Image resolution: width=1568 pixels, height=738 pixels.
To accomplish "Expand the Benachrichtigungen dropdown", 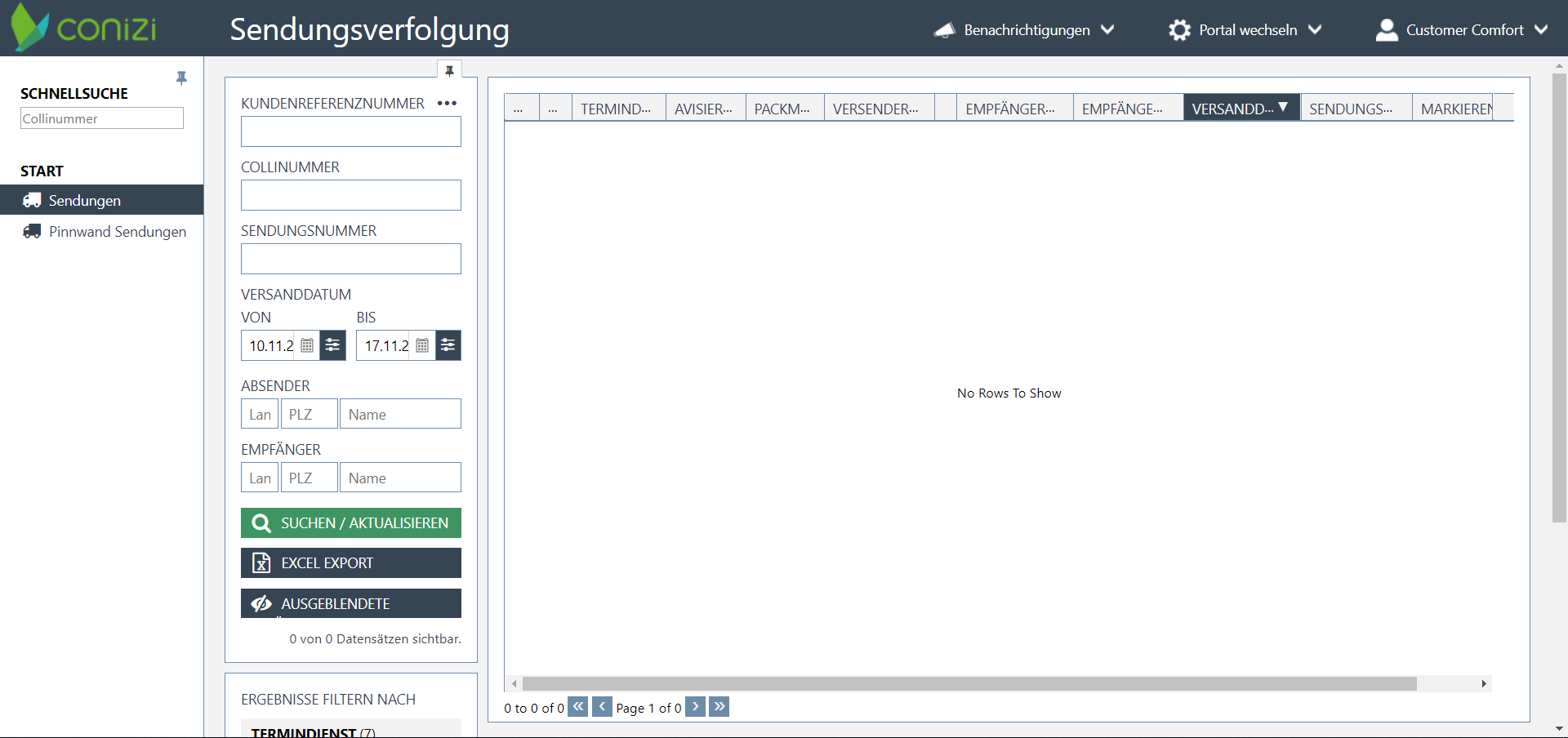I will 1025,30.
